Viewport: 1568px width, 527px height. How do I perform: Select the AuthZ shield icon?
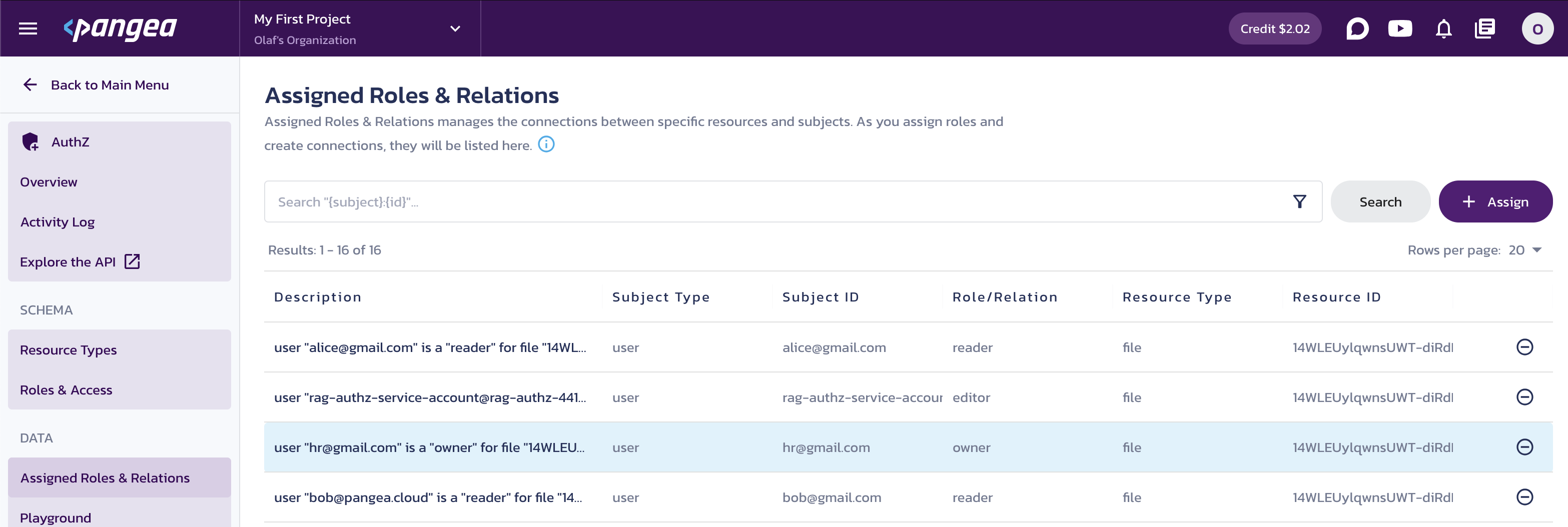click(30, 142)
